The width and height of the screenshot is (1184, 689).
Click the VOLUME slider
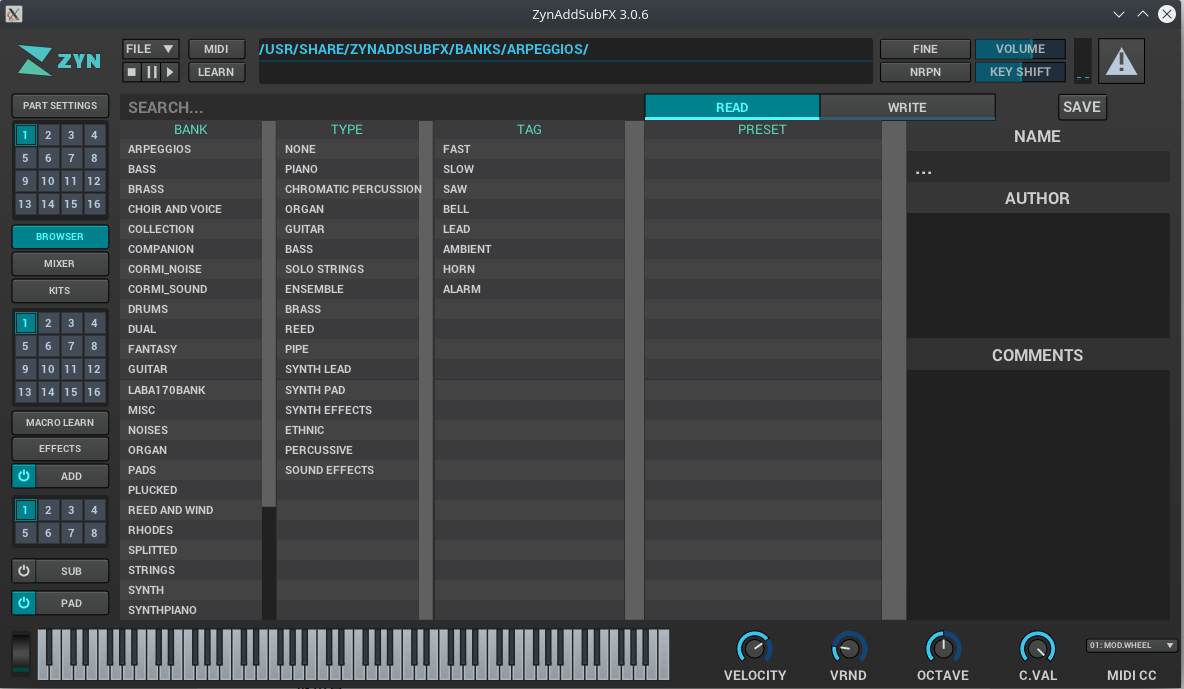[1020, 49]
